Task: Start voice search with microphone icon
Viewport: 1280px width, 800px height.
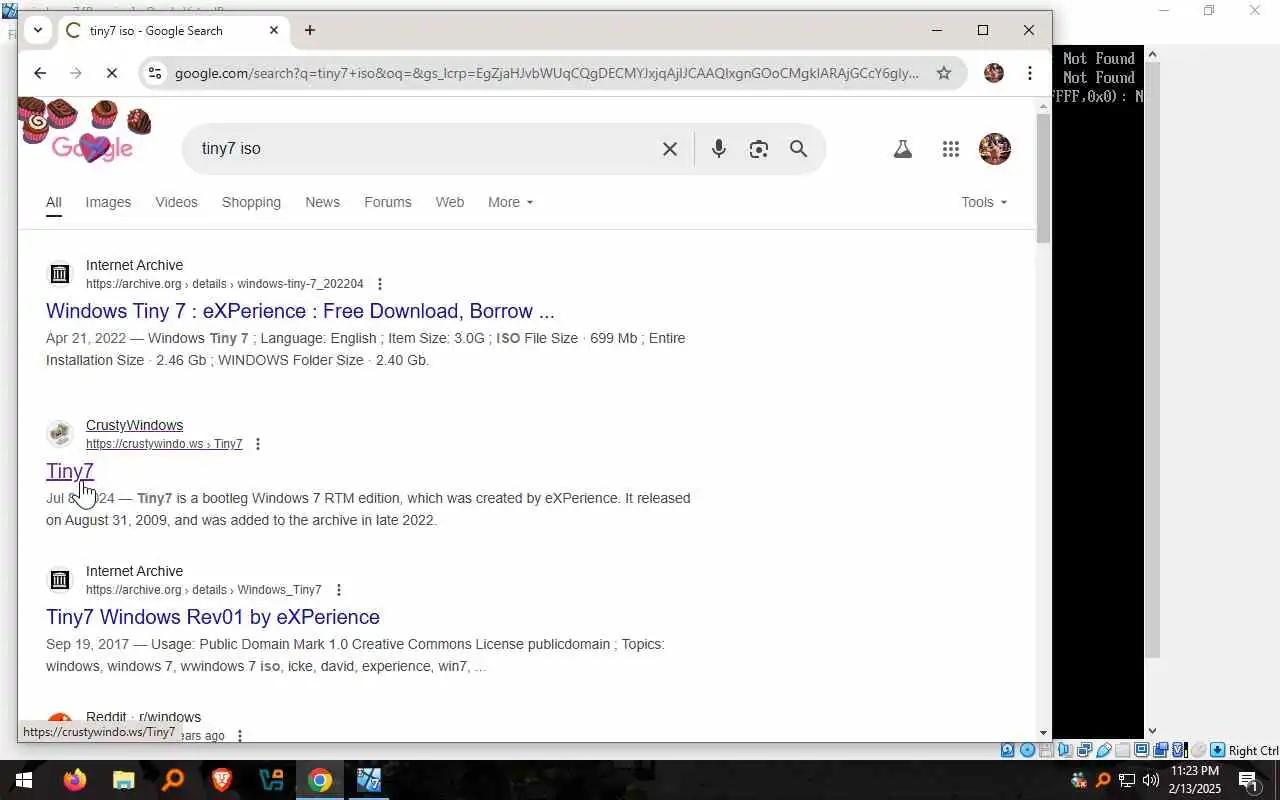Action: 718,149
